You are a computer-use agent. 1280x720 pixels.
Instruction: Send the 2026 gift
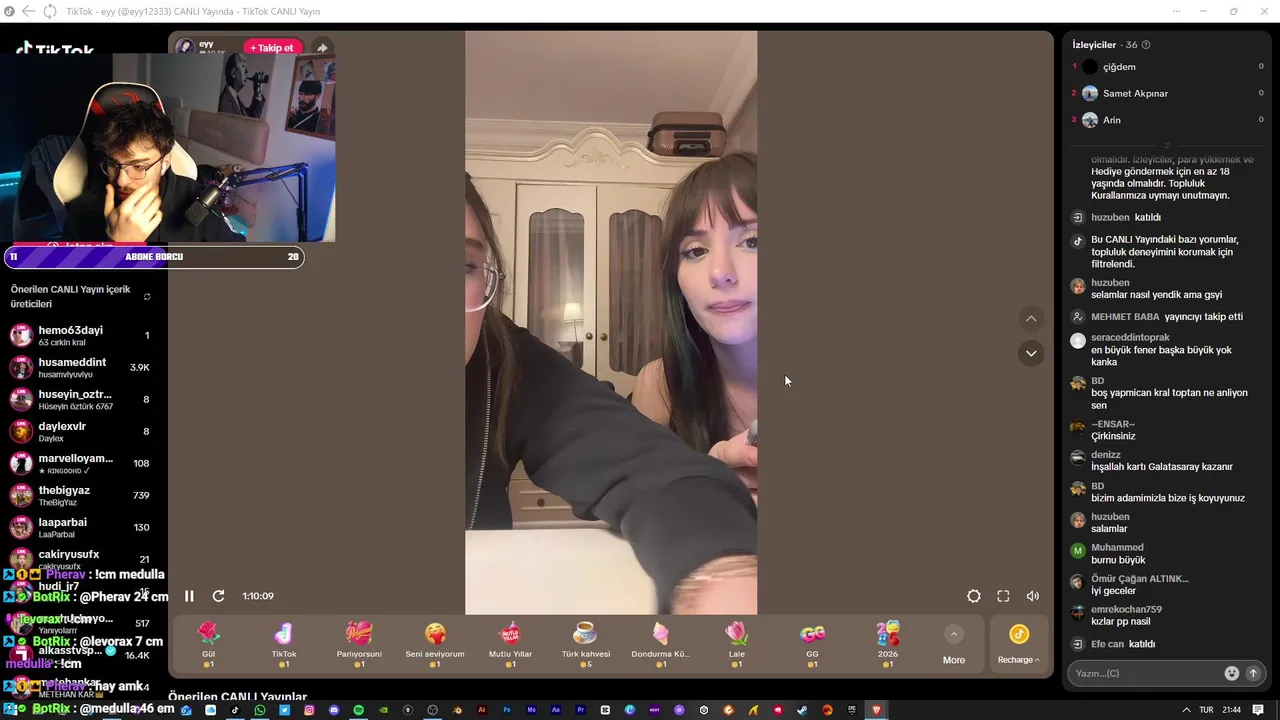pyautogui.click(x=888, y=644)
